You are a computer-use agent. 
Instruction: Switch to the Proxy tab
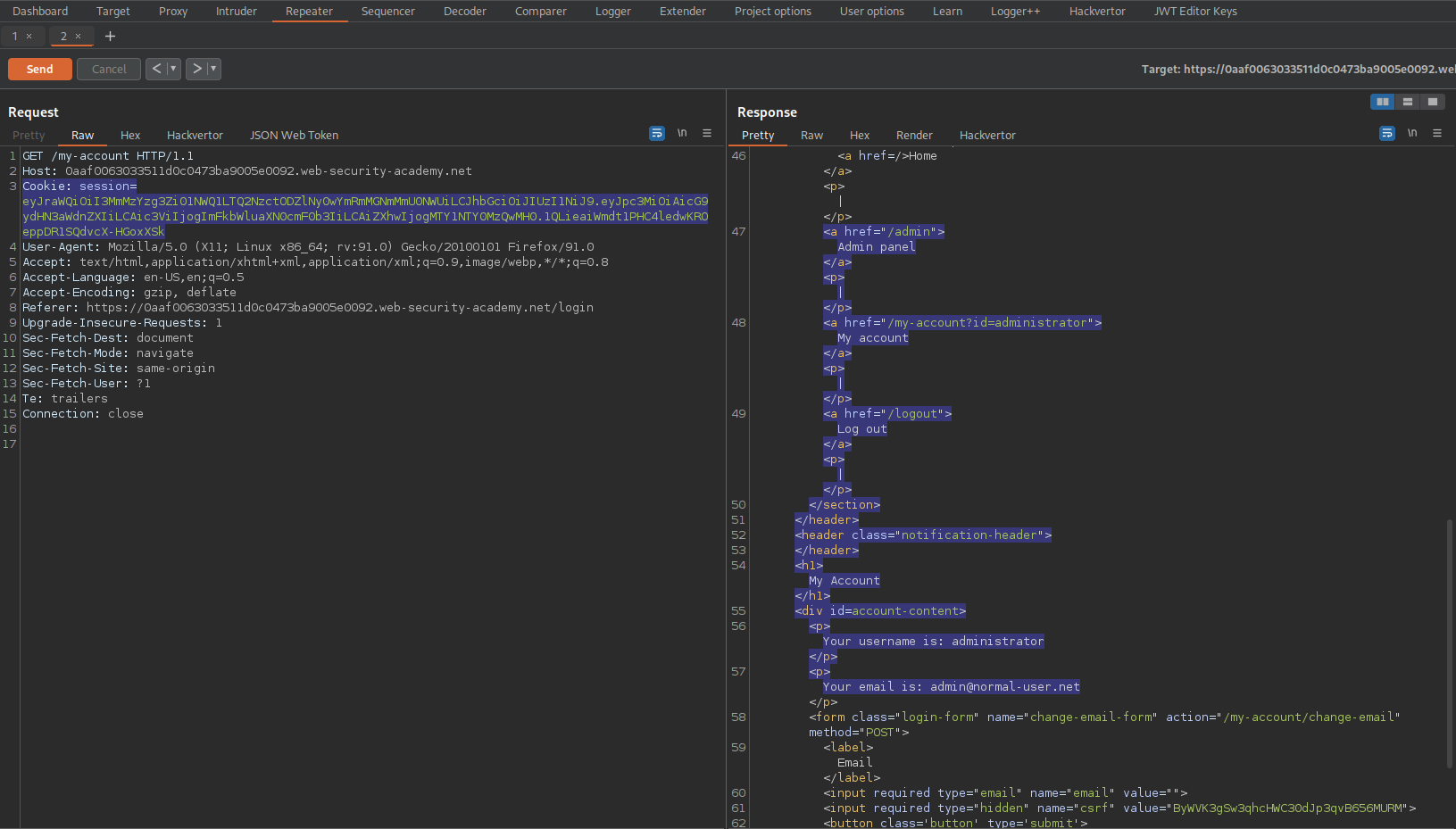click(x=173, y=12)
